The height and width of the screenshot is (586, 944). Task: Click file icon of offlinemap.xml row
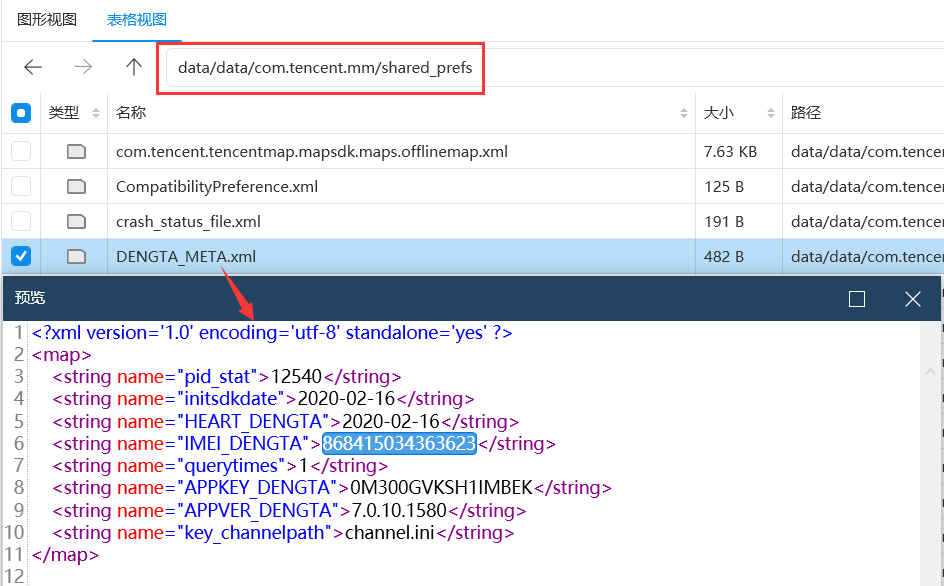[x=76, y=151]
